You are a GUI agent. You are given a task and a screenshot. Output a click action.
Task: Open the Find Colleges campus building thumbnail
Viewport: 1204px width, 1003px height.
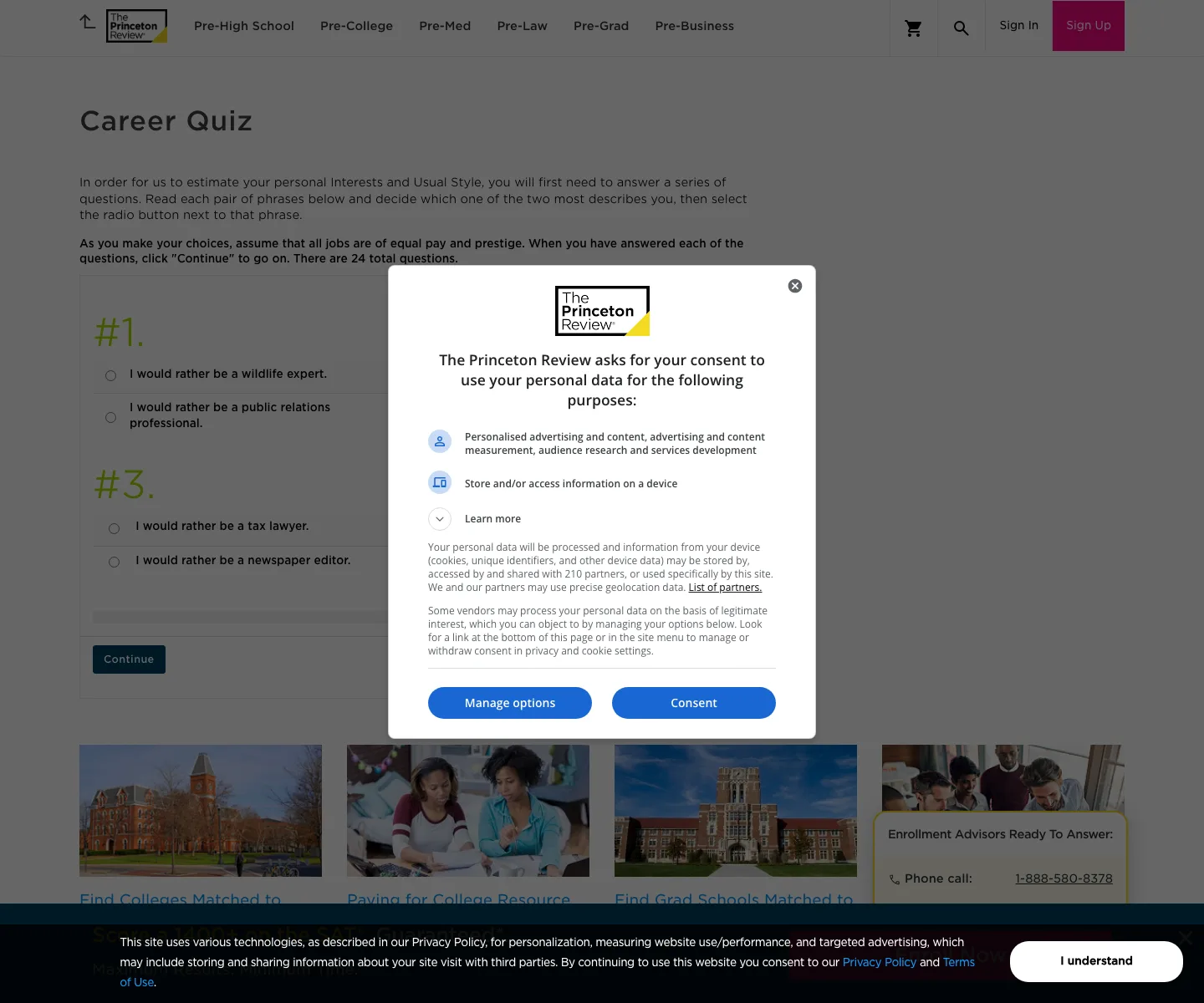click(x=201, y=811)
